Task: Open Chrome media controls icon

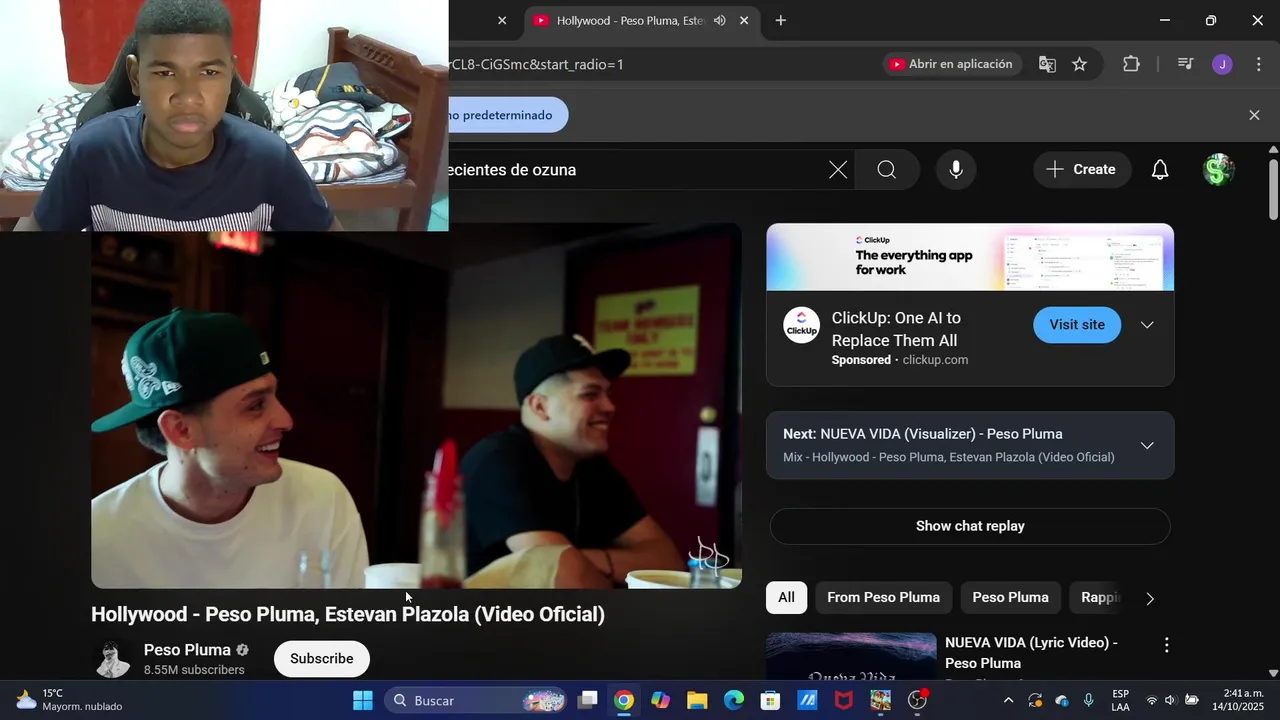Action: (1186, 64)
